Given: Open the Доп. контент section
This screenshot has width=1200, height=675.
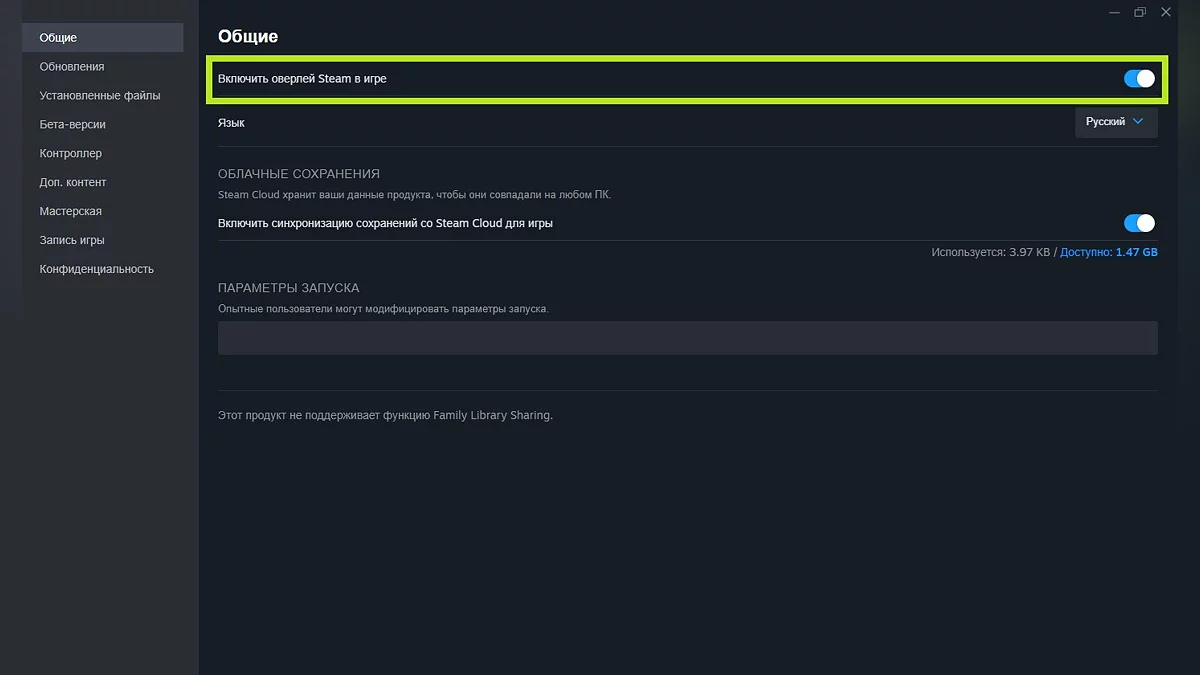Looking at the screenshot, I should [73, 183].
